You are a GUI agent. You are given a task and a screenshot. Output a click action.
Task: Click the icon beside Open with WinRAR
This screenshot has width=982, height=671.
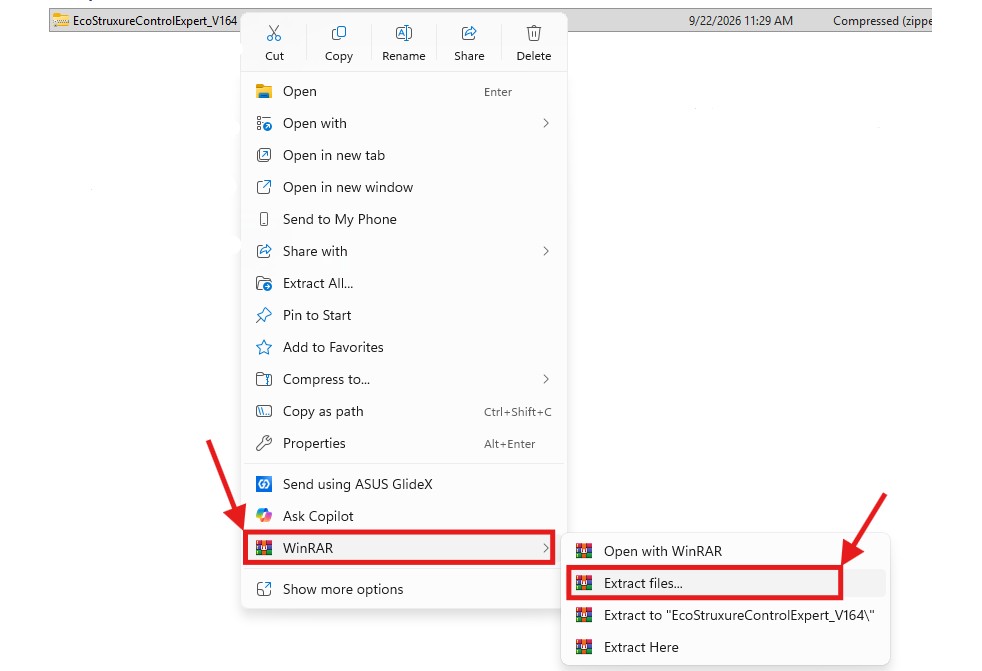coord(584,551)
